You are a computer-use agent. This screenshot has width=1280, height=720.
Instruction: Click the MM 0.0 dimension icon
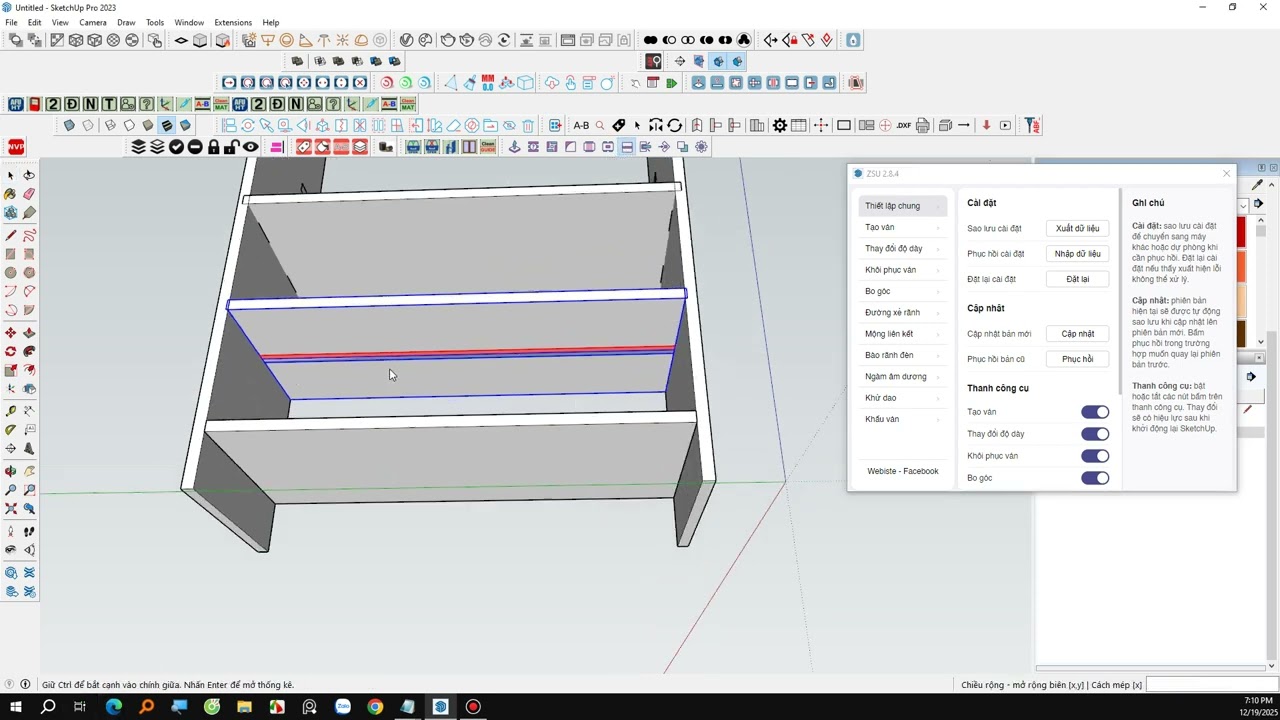[x=488, y=82]
